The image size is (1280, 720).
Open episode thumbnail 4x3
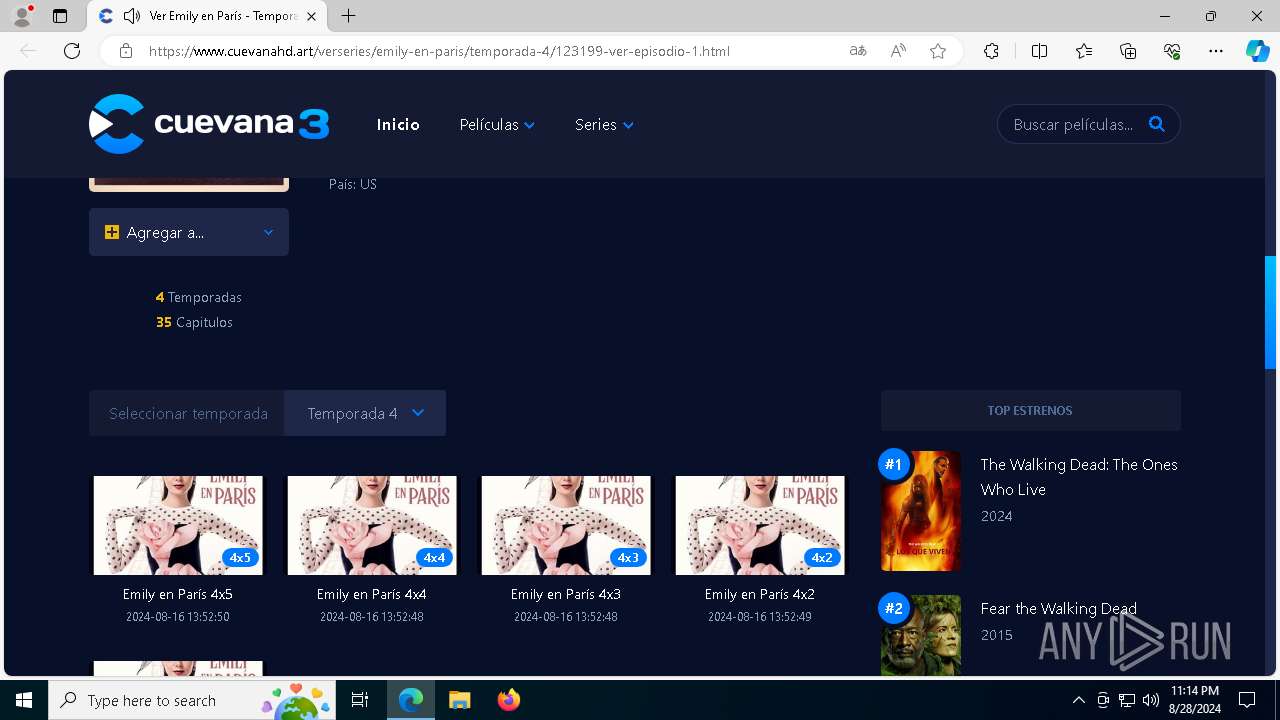pos(566,525)
